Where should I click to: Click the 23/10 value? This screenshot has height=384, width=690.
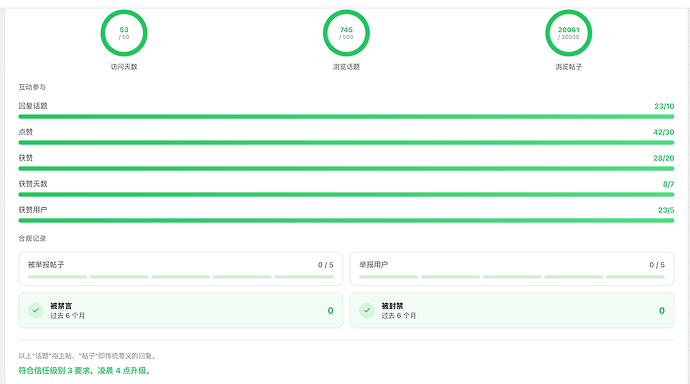pos(664,106)
